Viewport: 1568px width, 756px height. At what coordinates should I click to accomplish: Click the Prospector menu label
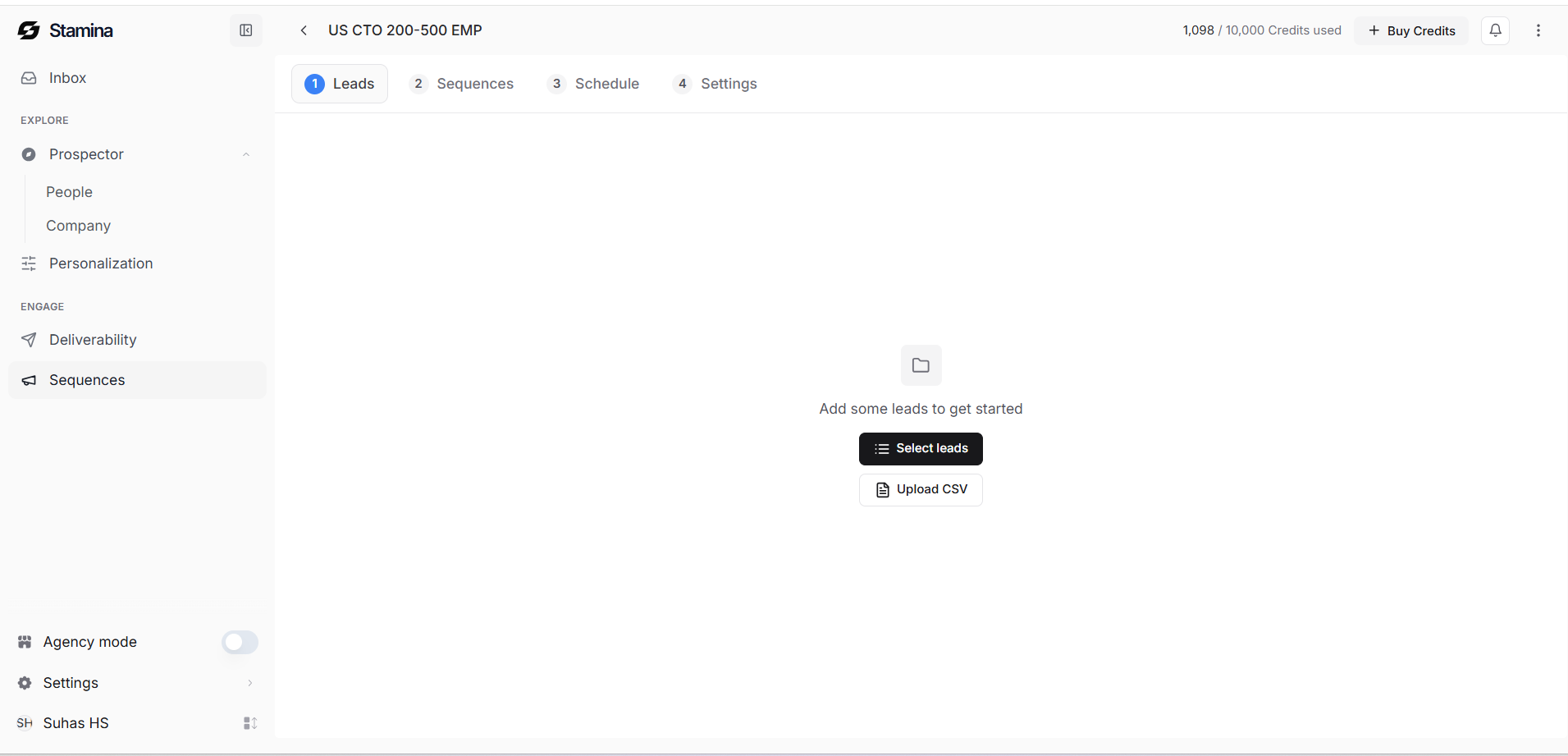(x=86, y=154)
